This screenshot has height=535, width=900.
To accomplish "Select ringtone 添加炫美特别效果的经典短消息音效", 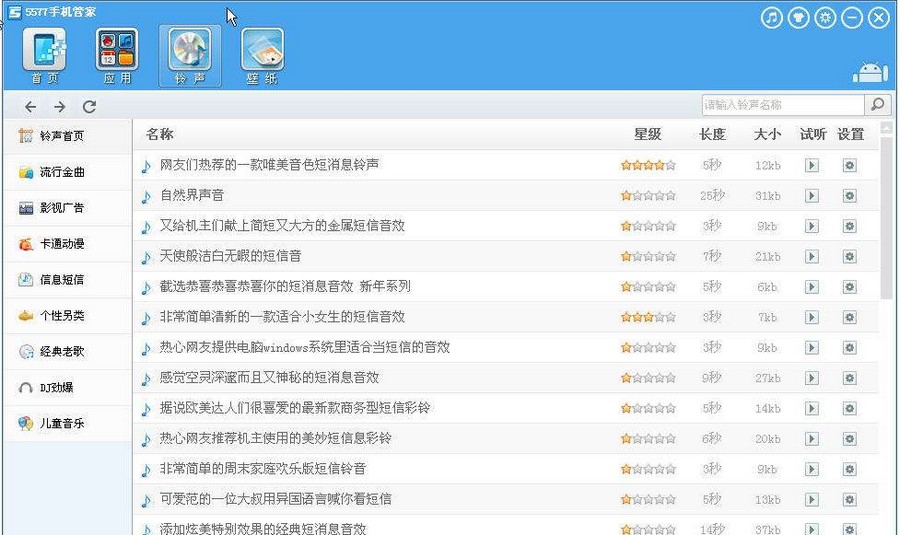I will point(263,528).
